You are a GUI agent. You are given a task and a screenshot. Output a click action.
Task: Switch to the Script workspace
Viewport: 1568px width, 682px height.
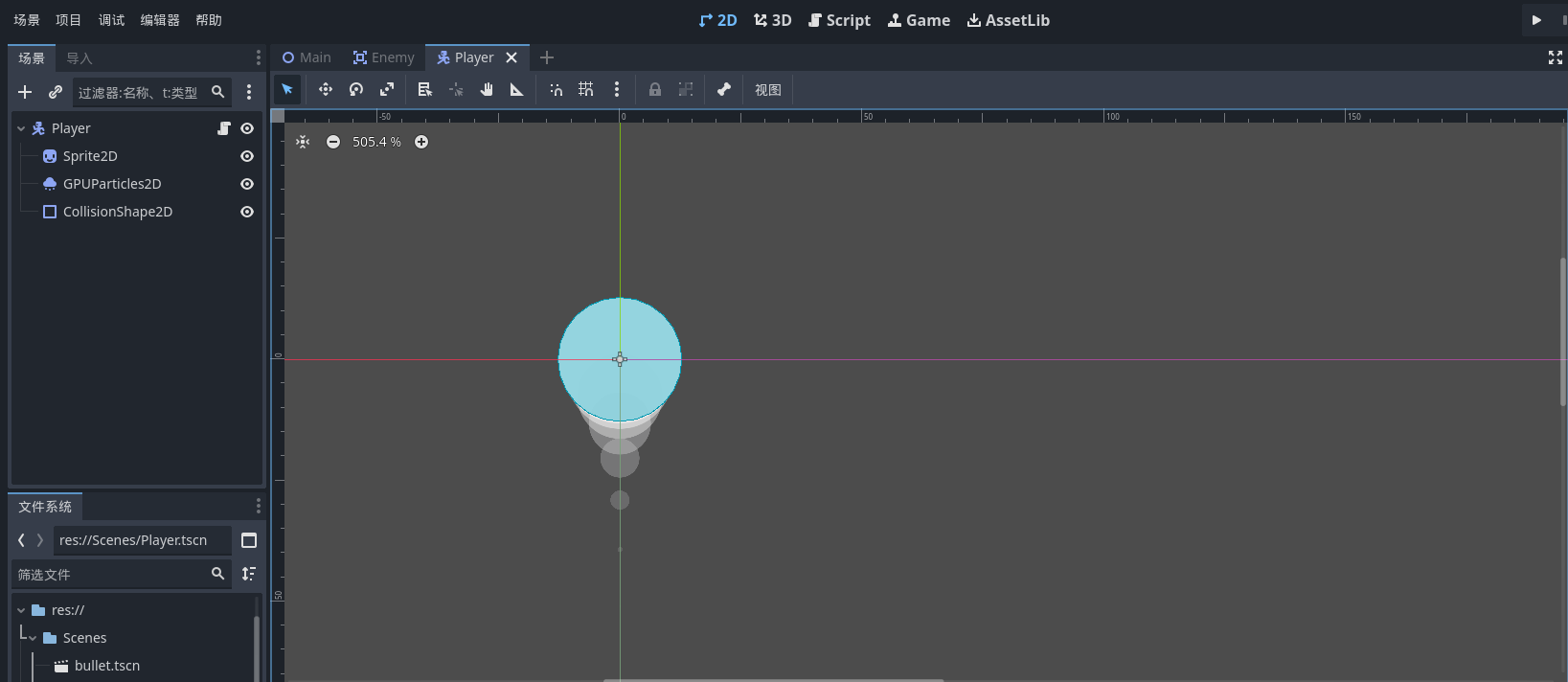(x=839, y=20)
